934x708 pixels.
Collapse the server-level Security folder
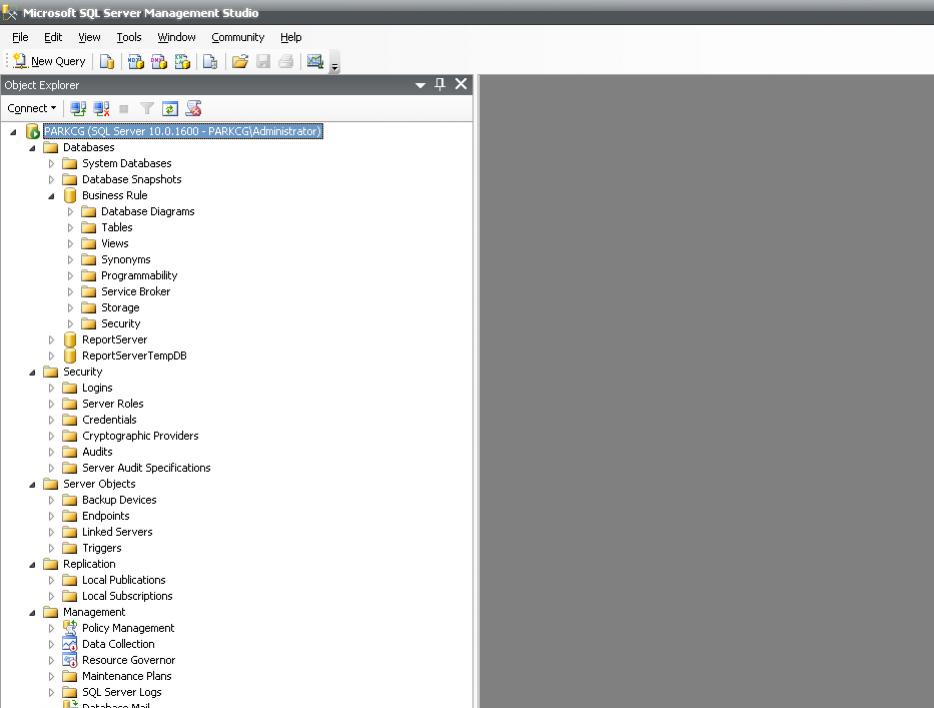pyautogui.click(x=32, y=372)
